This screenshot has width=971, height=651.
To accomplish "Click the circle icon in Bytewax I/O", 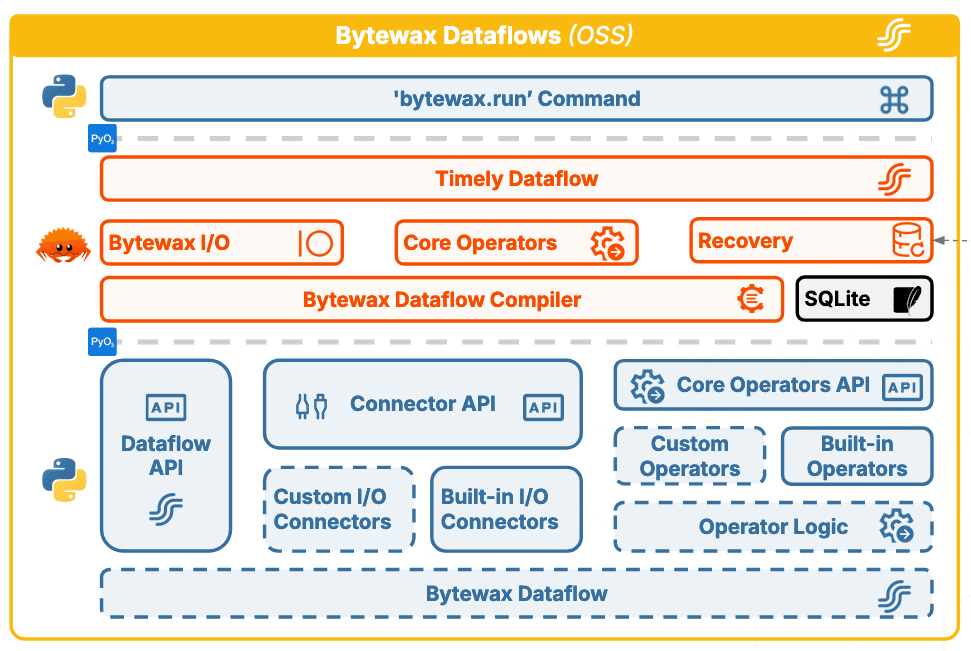I will coord(316,243).
